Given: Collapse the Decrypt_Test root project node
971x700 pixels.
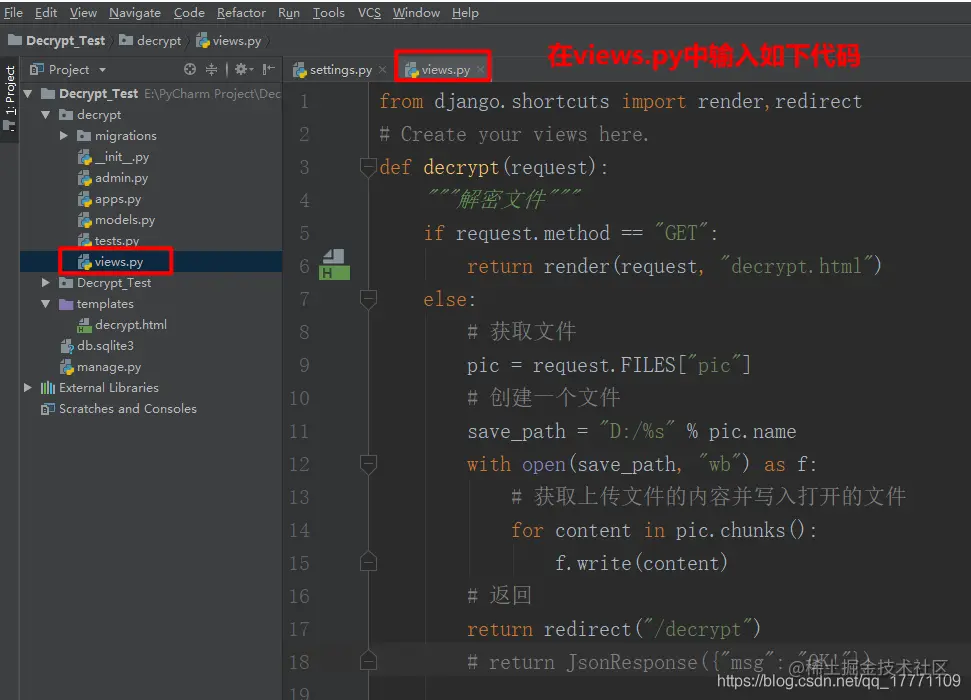Looking at the screenshot, I should pos(28,94).
